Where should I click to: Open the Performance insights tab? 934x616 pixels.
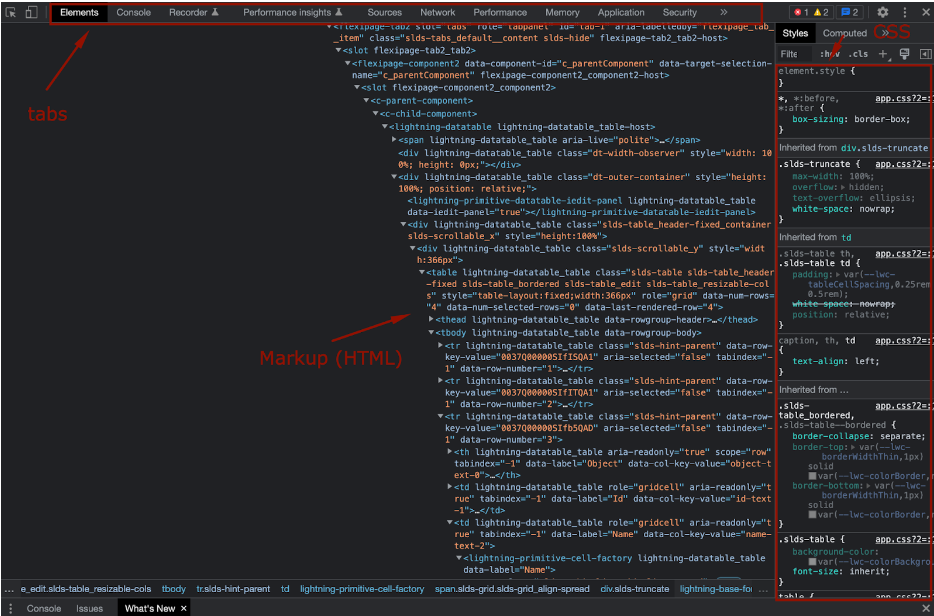pos(292,13)
